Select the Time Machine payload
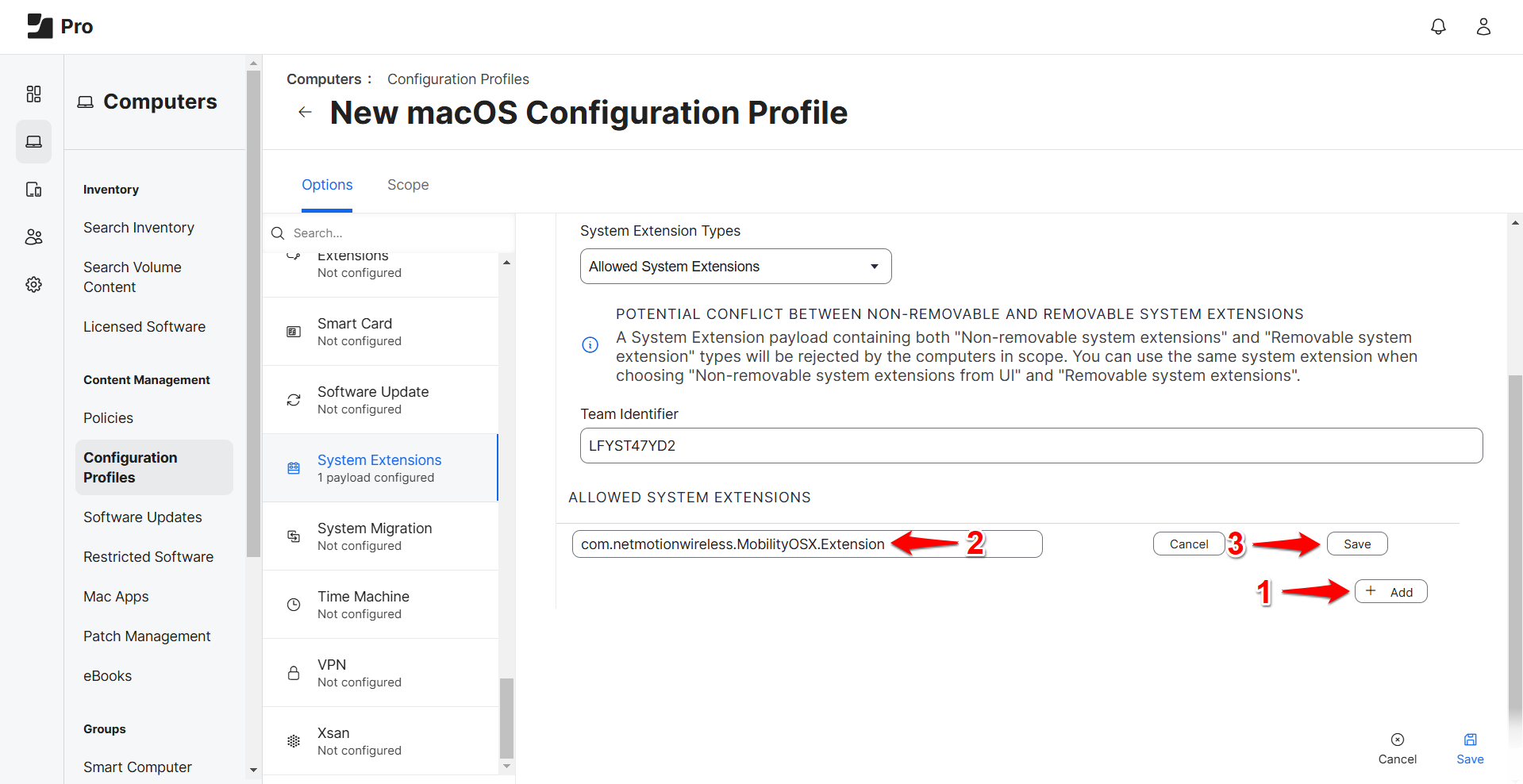 click(381, 604)
